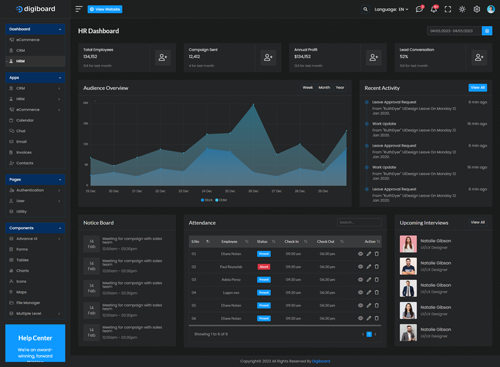Image resolution: width=500 pixels, height=367 pixels.
Task: Open the notifications bell icon
Action: click(434, 9)
